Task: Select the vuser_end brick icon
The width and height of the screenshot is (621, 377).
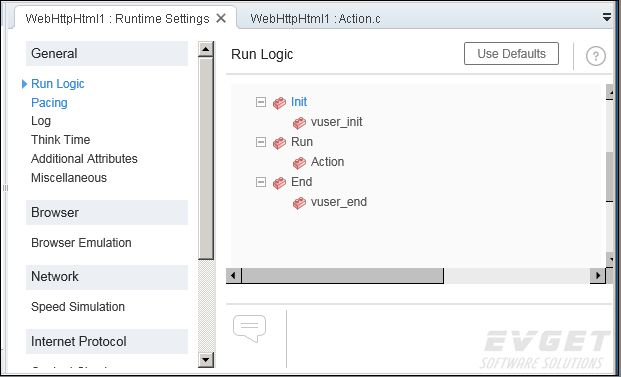Action: tap(299, 203)
